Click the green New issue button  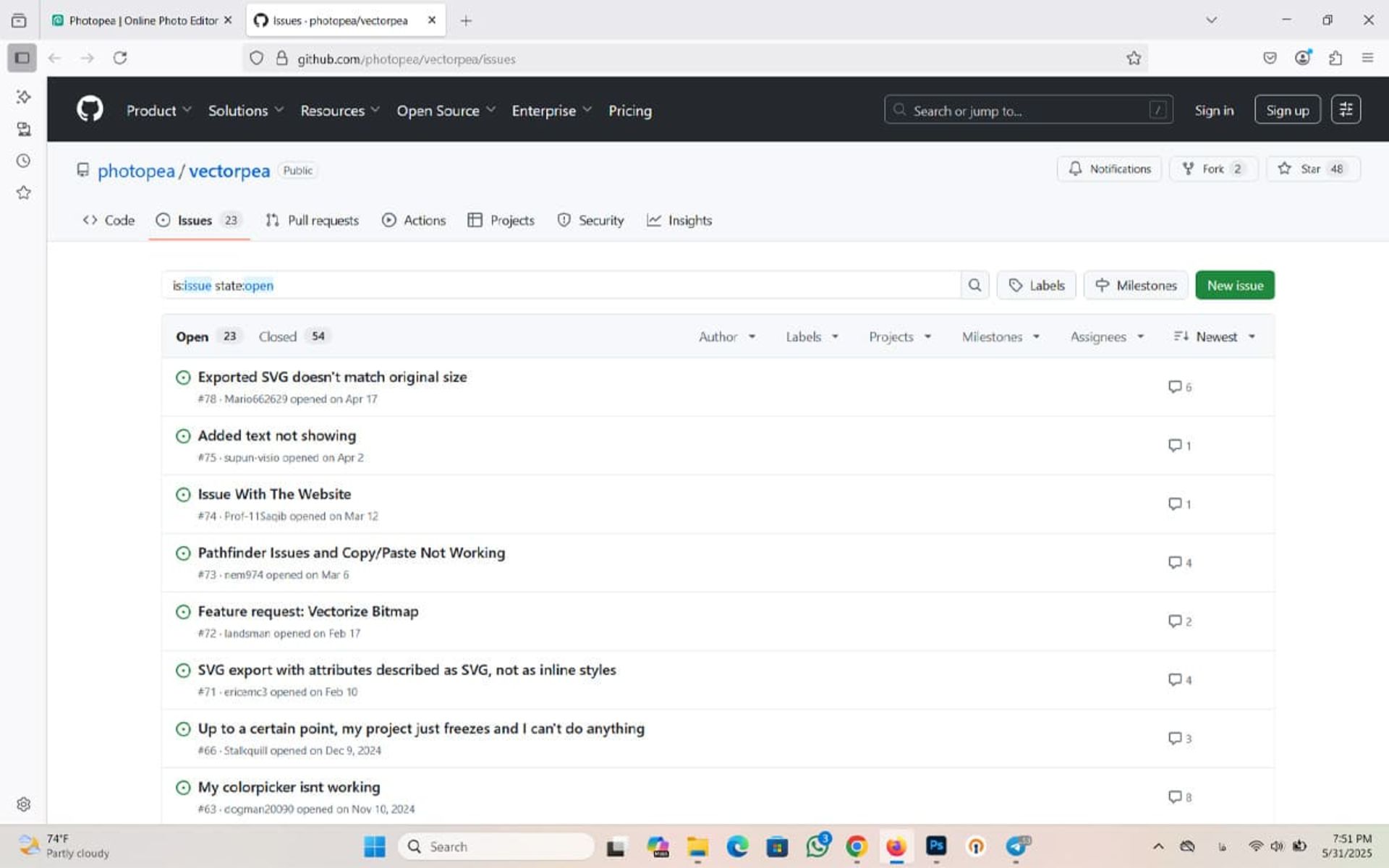[x=1235, y=285]
